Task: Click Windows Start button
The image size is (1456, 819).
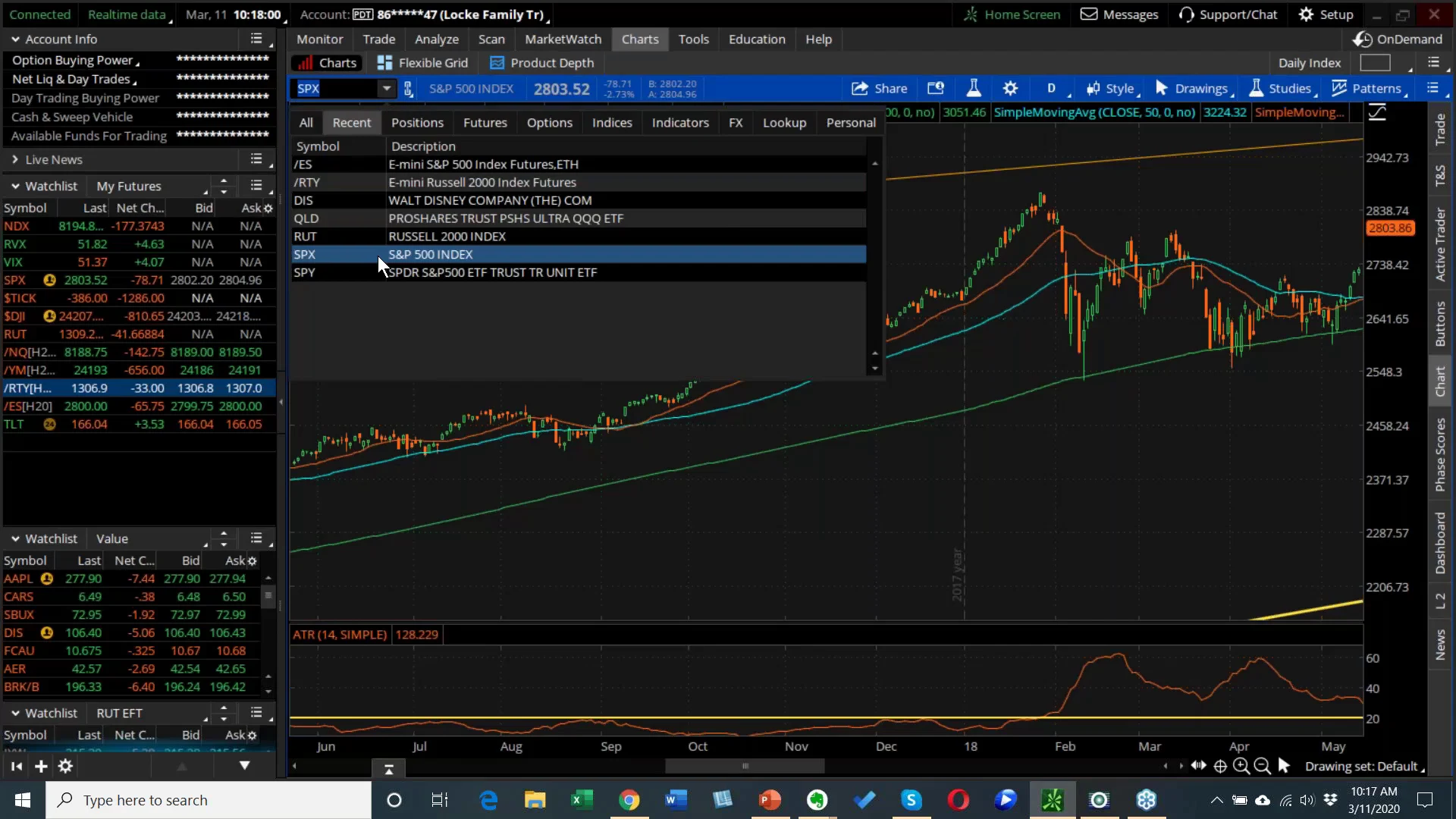Action: [23, 800]
